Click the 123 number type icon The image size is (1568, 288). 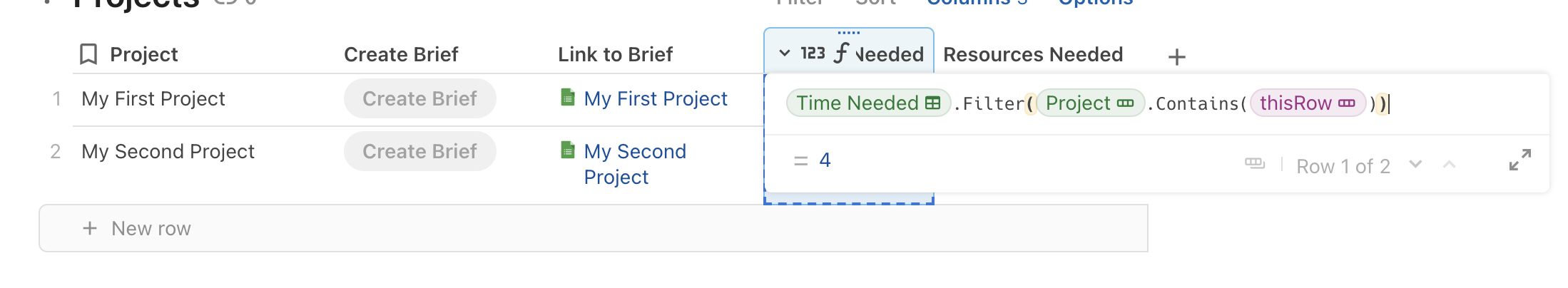[813, 53]
